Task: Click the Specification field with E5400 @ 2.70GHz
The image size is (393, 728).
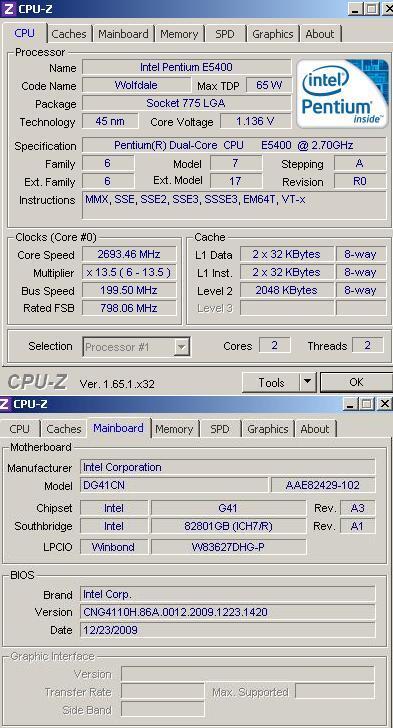Action: tap(234, 145)
